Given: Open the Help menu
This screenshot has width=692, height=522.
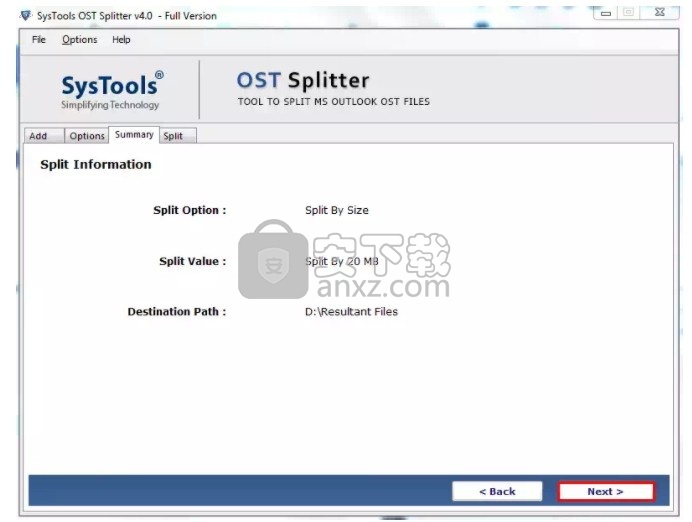Looking at the screenshot, I should (x=121, y=40).
